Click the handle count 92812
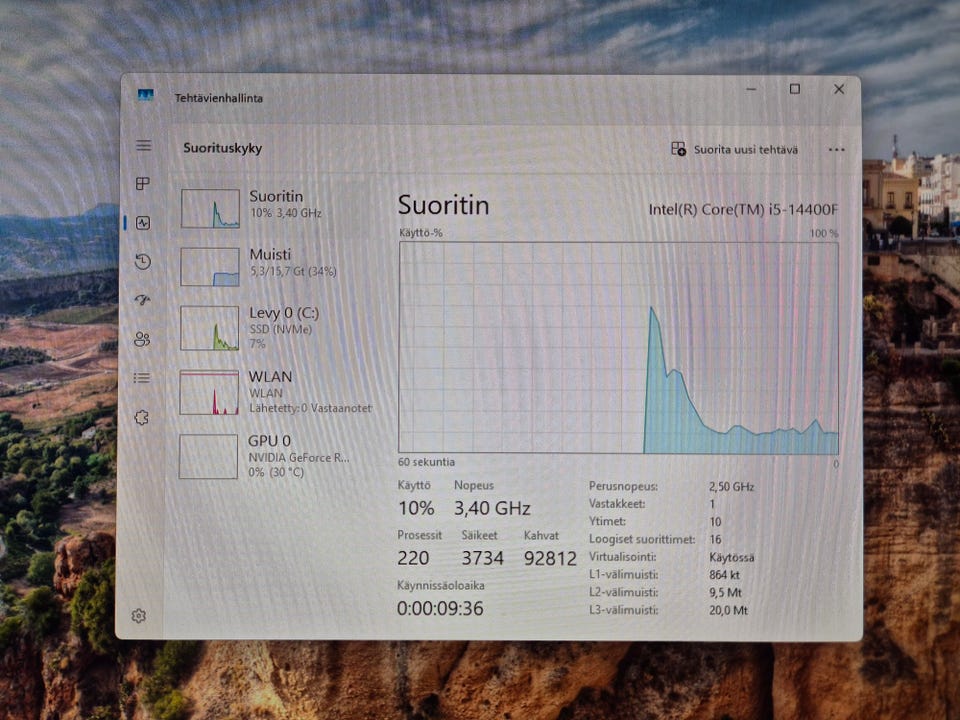This screenshot has width=960, height=720. (x=550, y=558)
